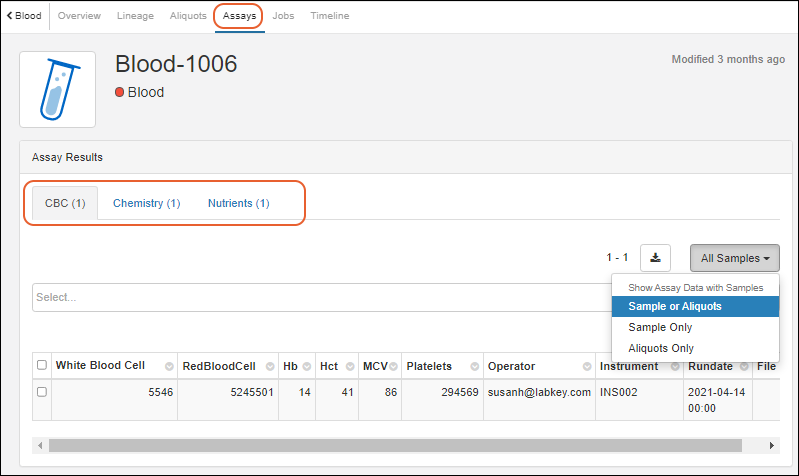Screen dimensions: 799x476
Task: Click the download export icon button
Action: tap(655, 258)
